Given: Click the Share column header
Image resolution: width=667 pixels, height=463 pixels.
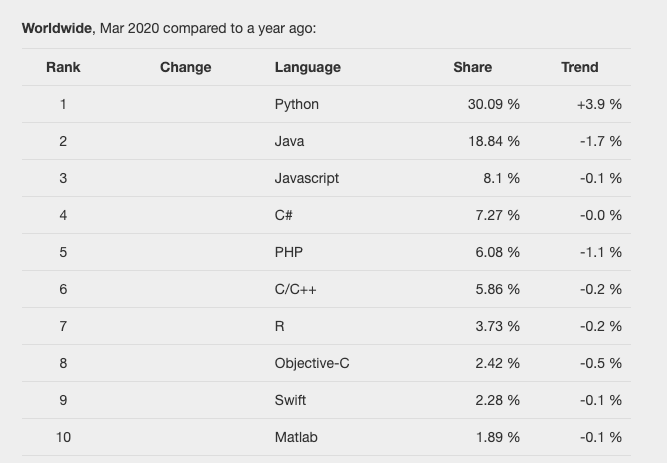Looking at the screenshot, I should point(472,67).
